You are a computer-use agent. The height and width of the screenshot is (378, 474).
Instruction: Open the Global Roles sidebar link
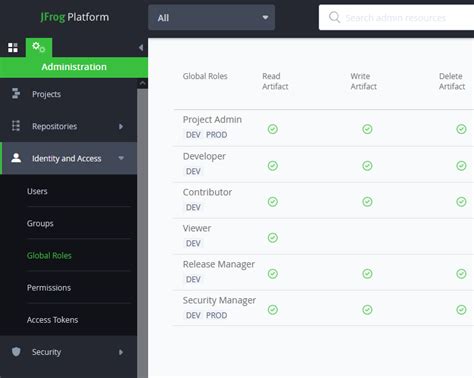click(x=49, y=255)
